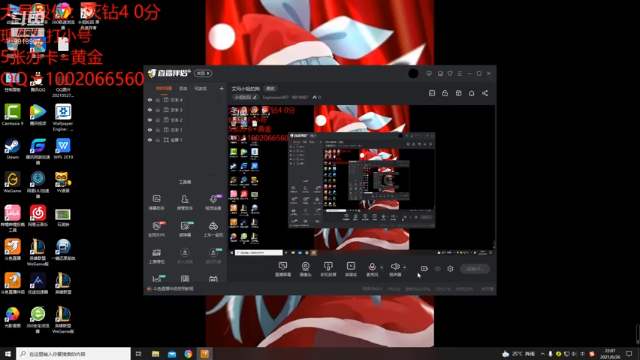Click the microphone icon

[x=372, y=267]
